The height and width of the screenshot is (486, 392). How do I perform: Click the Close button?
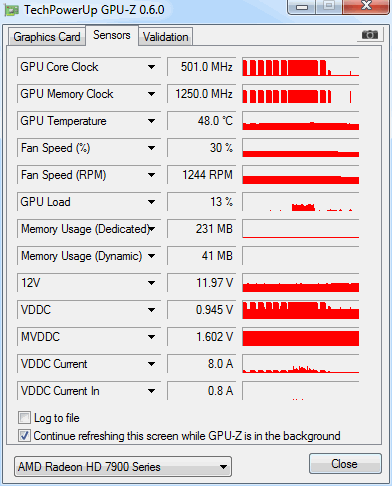point(345,464)
